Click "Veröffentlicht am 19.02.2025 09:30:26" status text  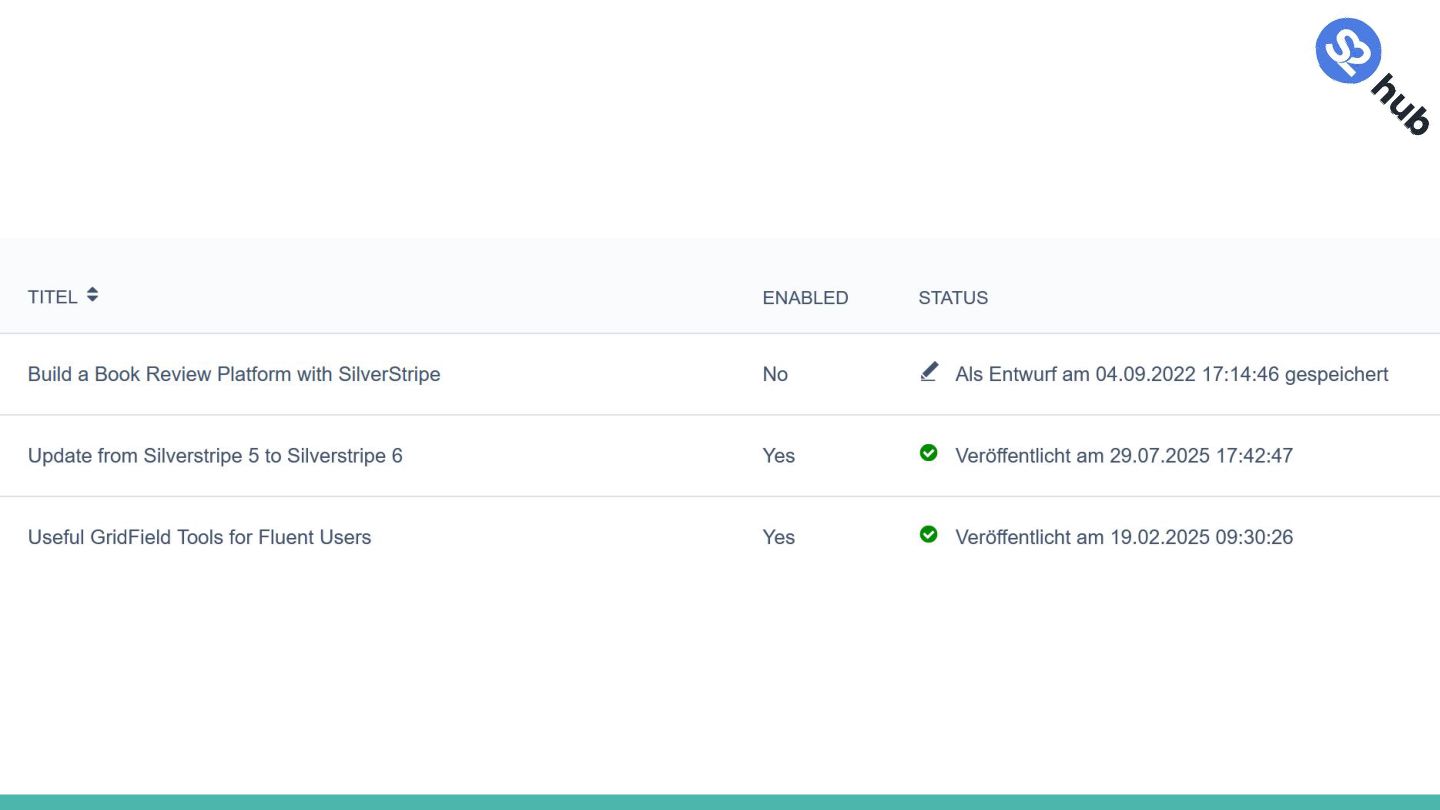1124,537
